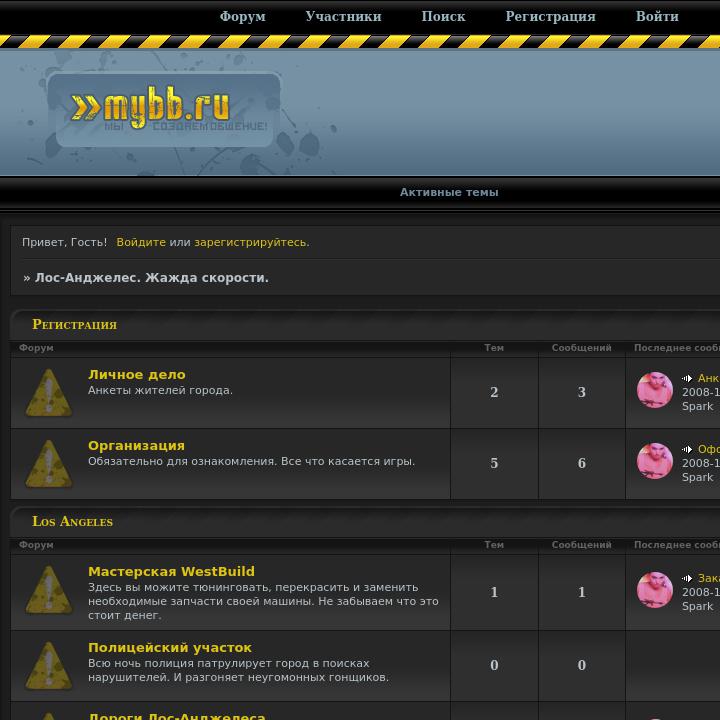Click Spark avatar in Организация row

tap(655, 461)
